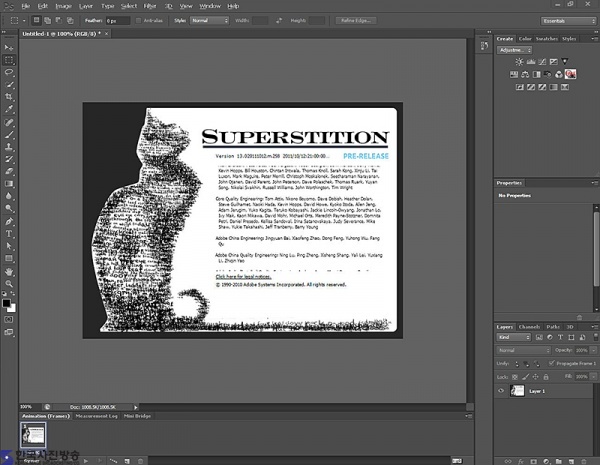600x465 pixels.
Task: Add a Black & White adjustment
Action: point(536,74)
